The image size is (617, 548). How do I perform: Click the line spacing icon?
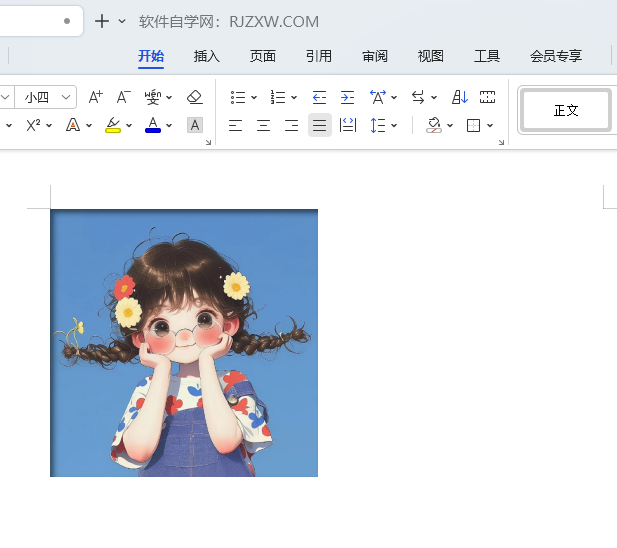pyautogui.click(x=378, y=125)
